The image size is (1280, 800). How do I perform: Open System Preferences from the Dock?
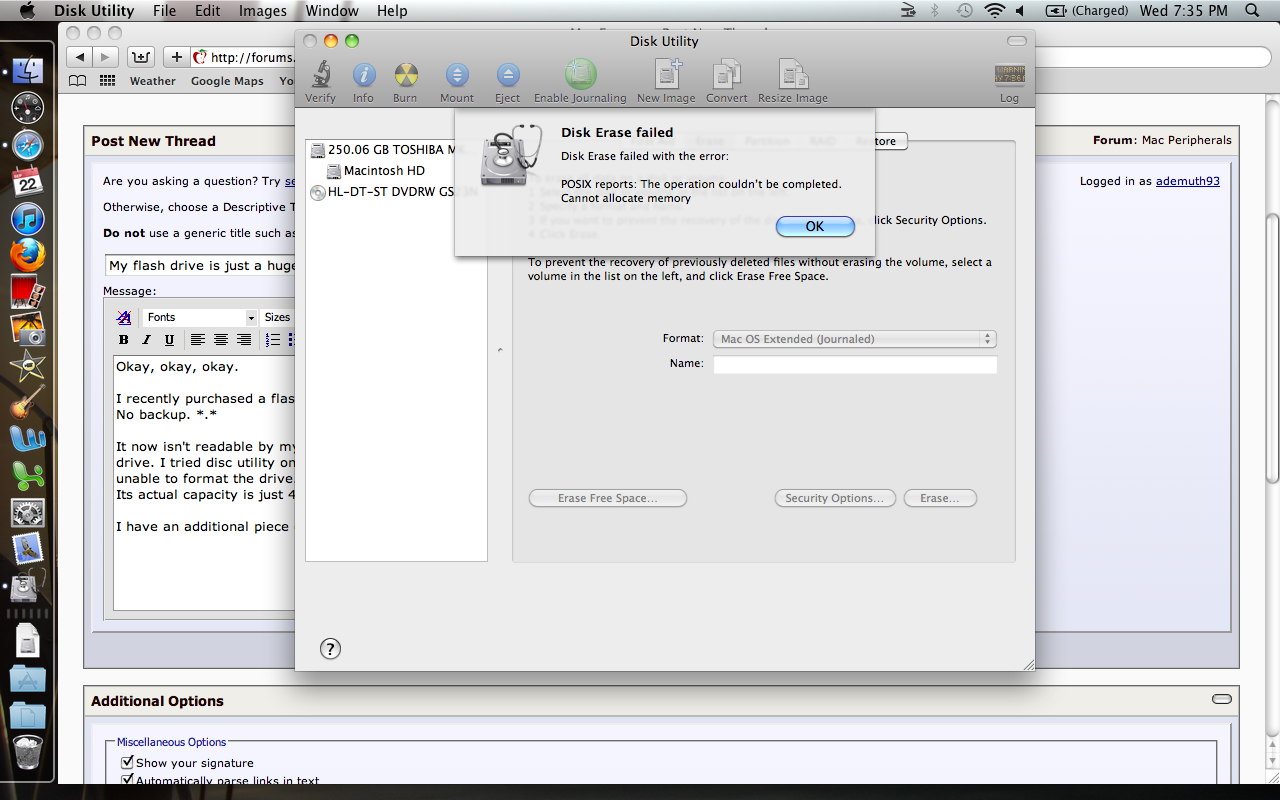(28, 513)
